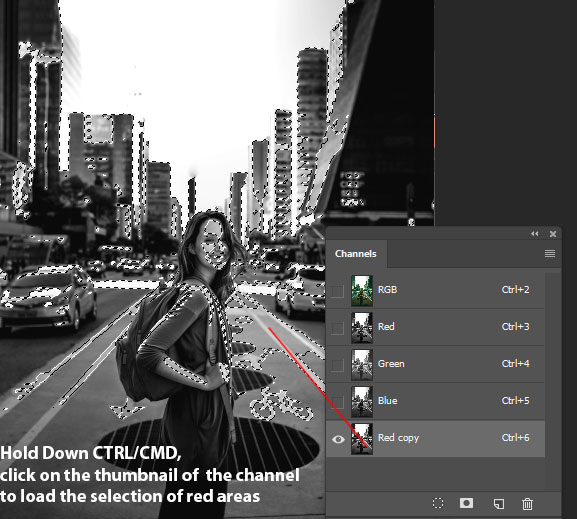
Task: Toggle visibility of the Red channel
Action: (x=337, y=328)
